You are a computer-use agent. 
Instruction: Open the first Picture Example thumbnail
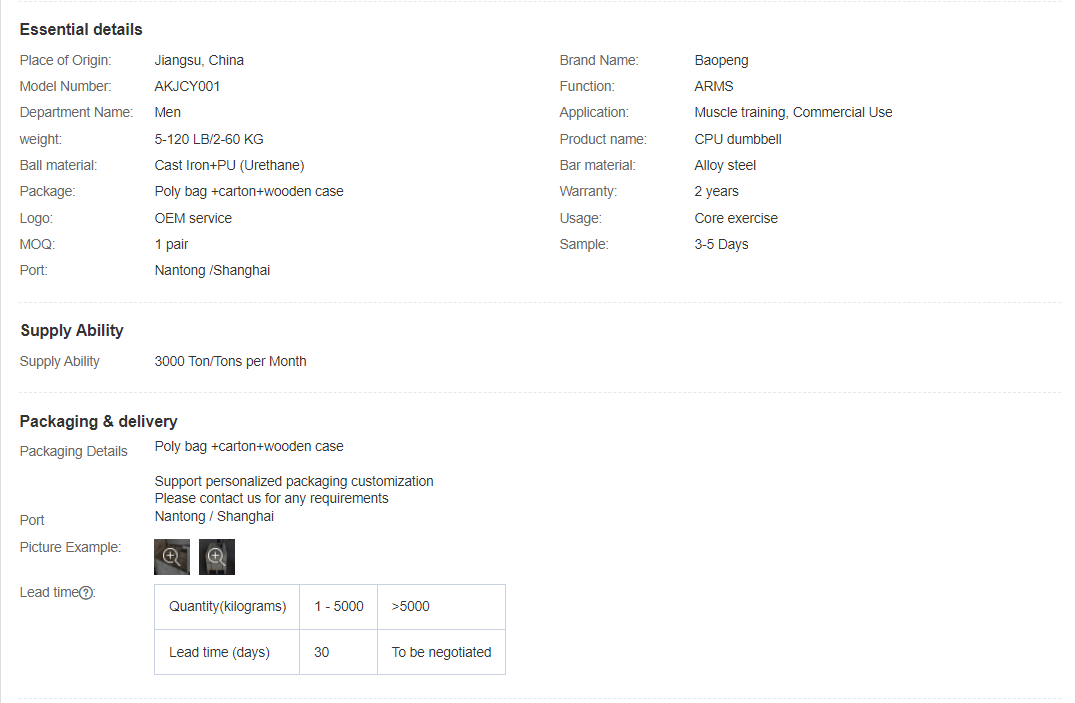171,557
